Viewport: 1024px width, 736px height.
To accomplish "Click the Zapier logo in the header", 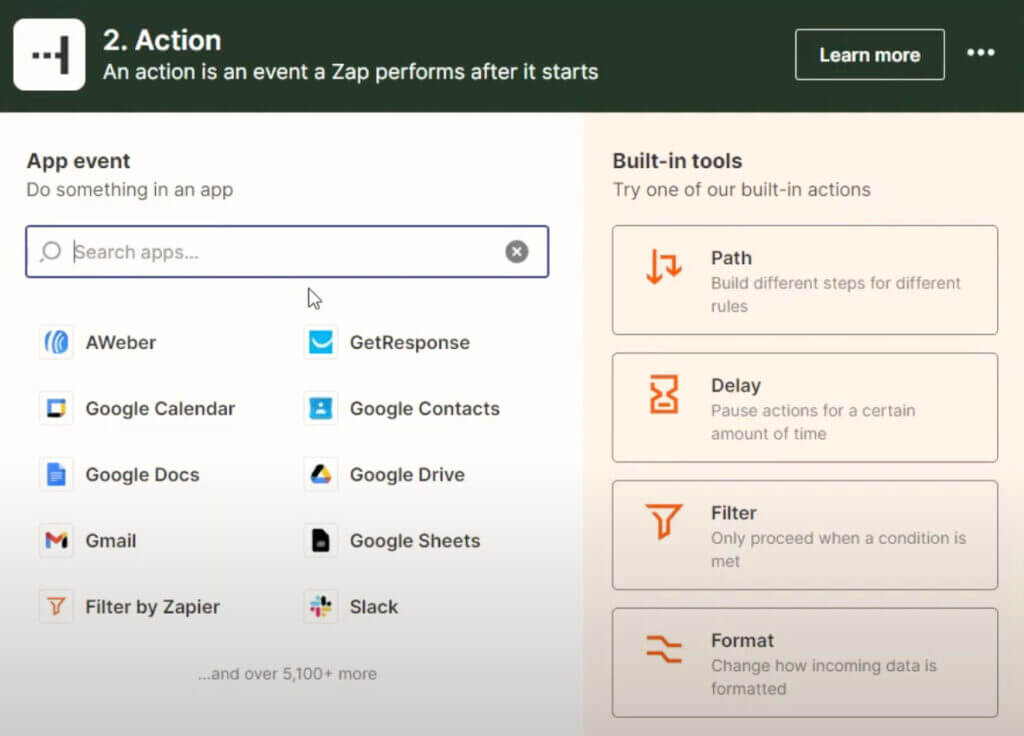I will click(x=49, y=54).
